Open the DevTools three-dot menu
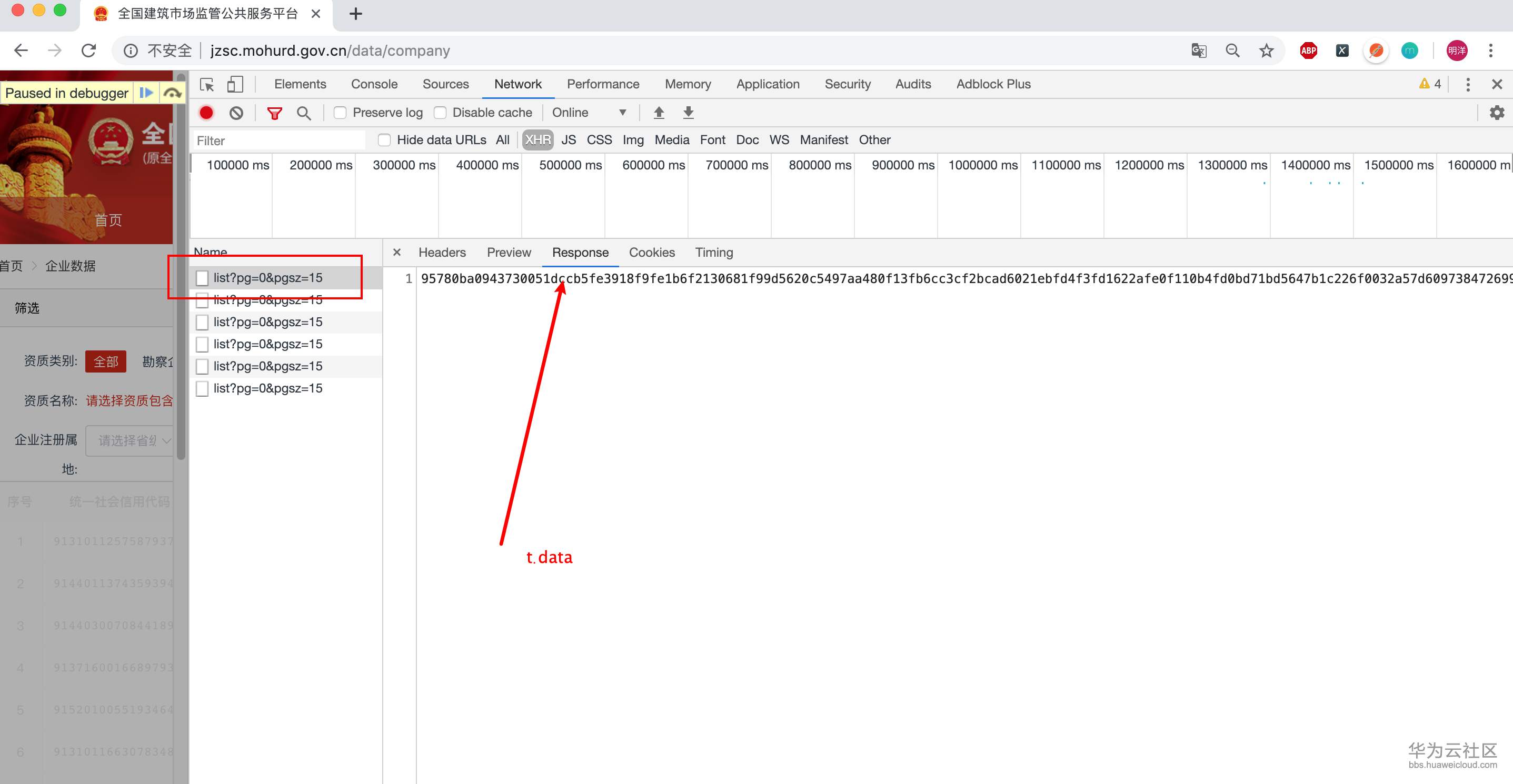Viewport: 1513px width, 784px height. pyautogui.click(x=1467, y=85)
